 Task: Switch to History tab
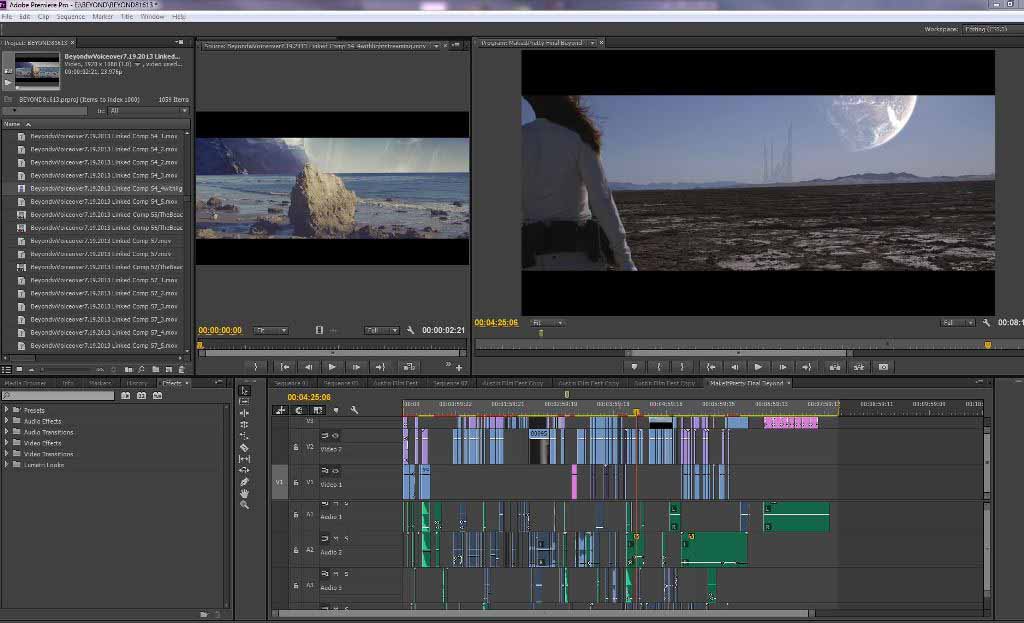(137, 383)
